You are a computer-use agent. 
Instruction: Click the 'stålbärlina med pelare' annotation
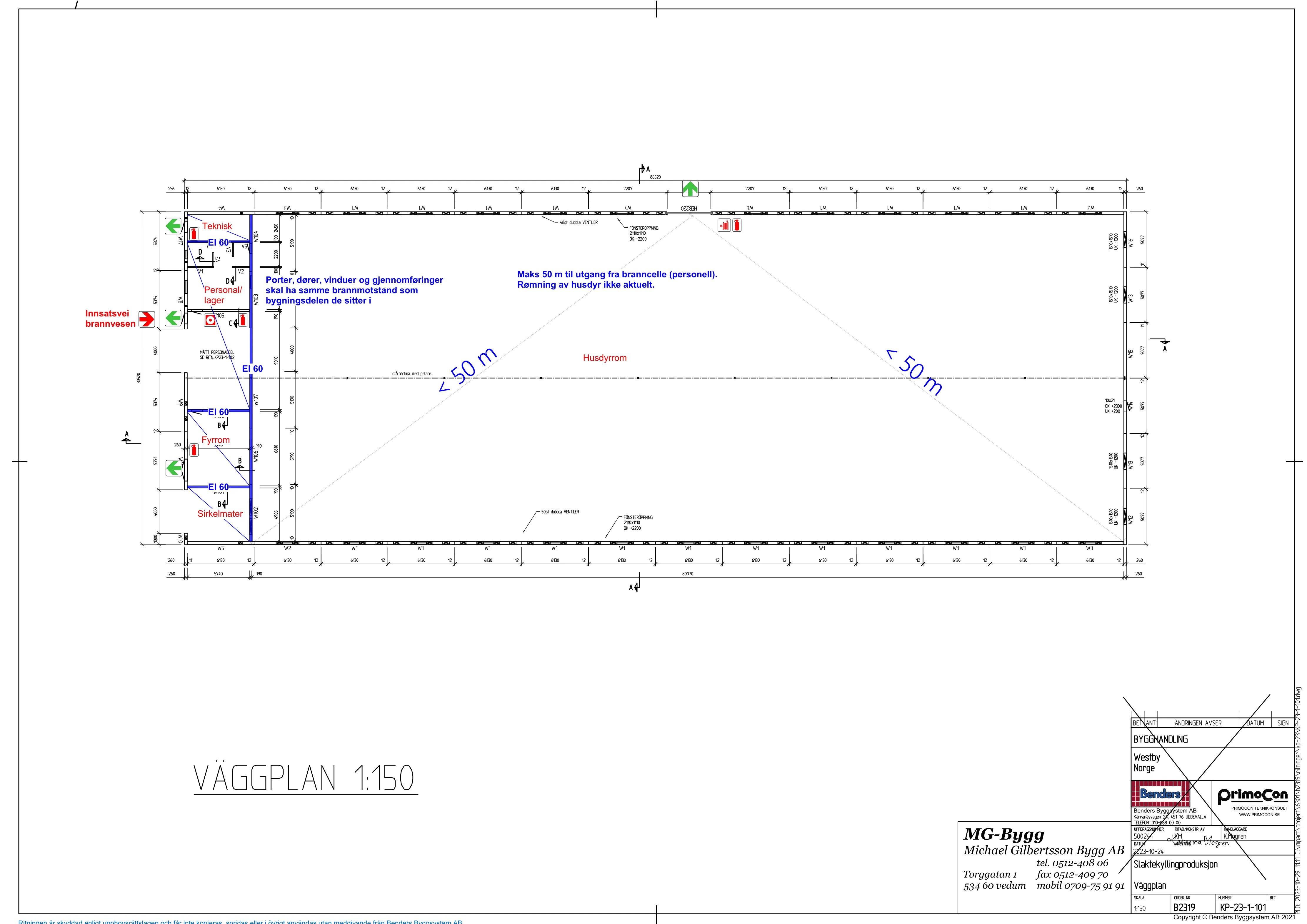411,374
